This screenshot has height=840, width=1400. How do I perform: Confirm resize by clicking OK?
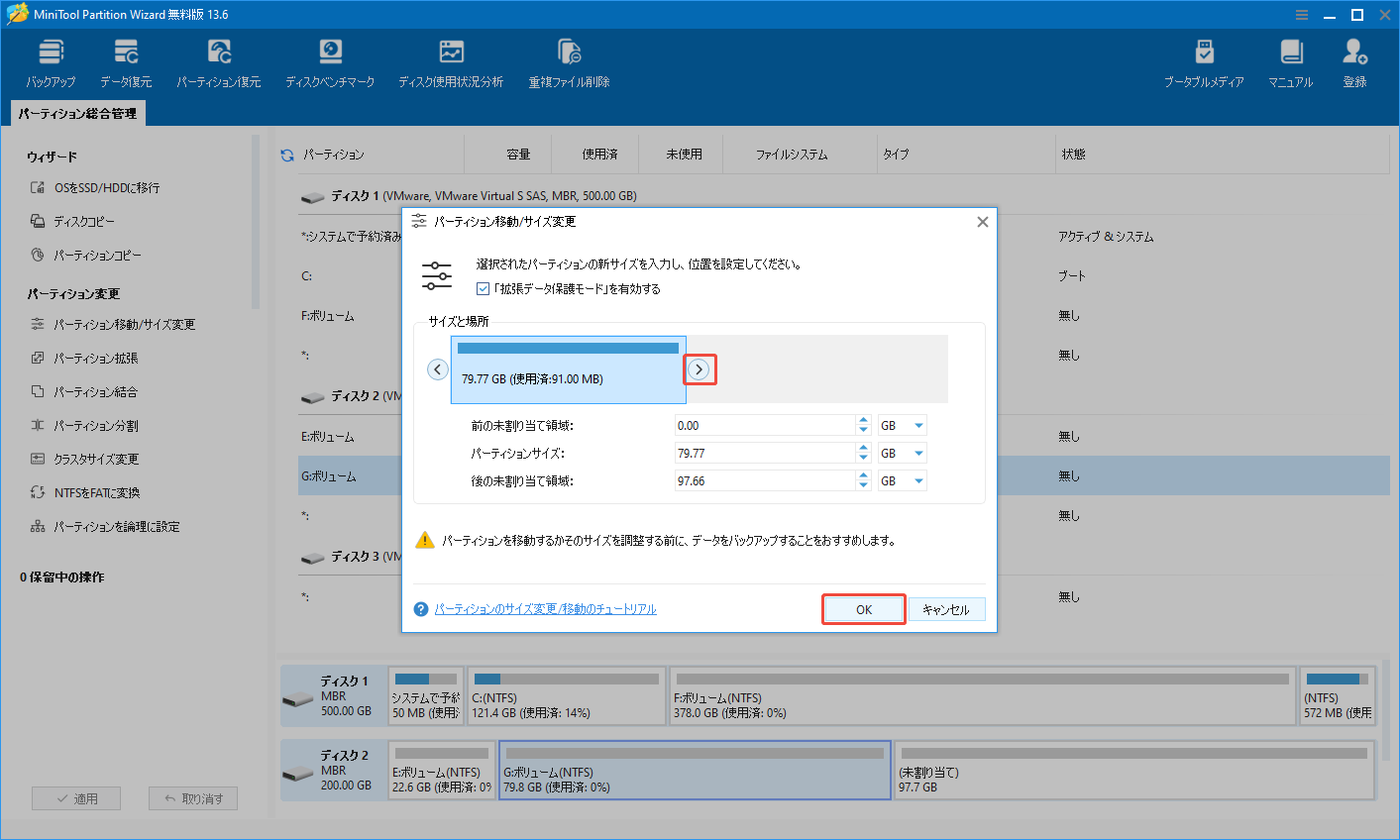pyautogui.click(x=863, y=608)
